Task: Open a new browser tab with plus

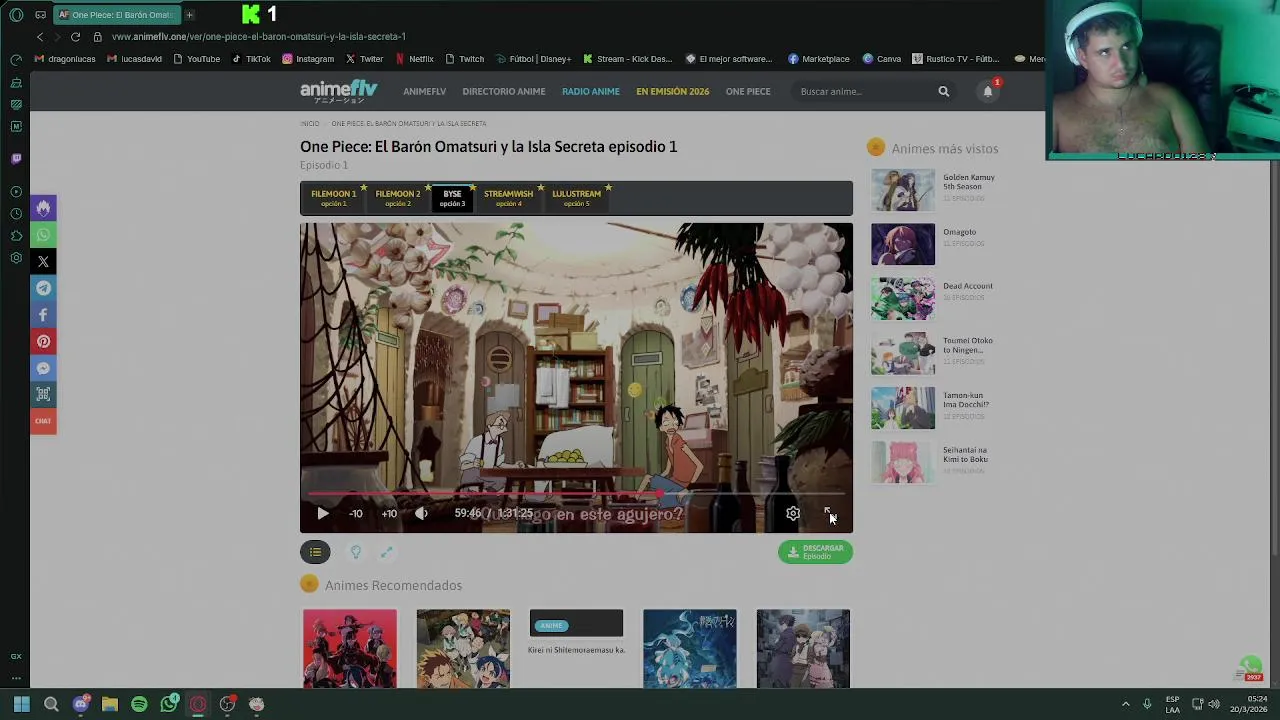Action: click(x=189, y=15)
